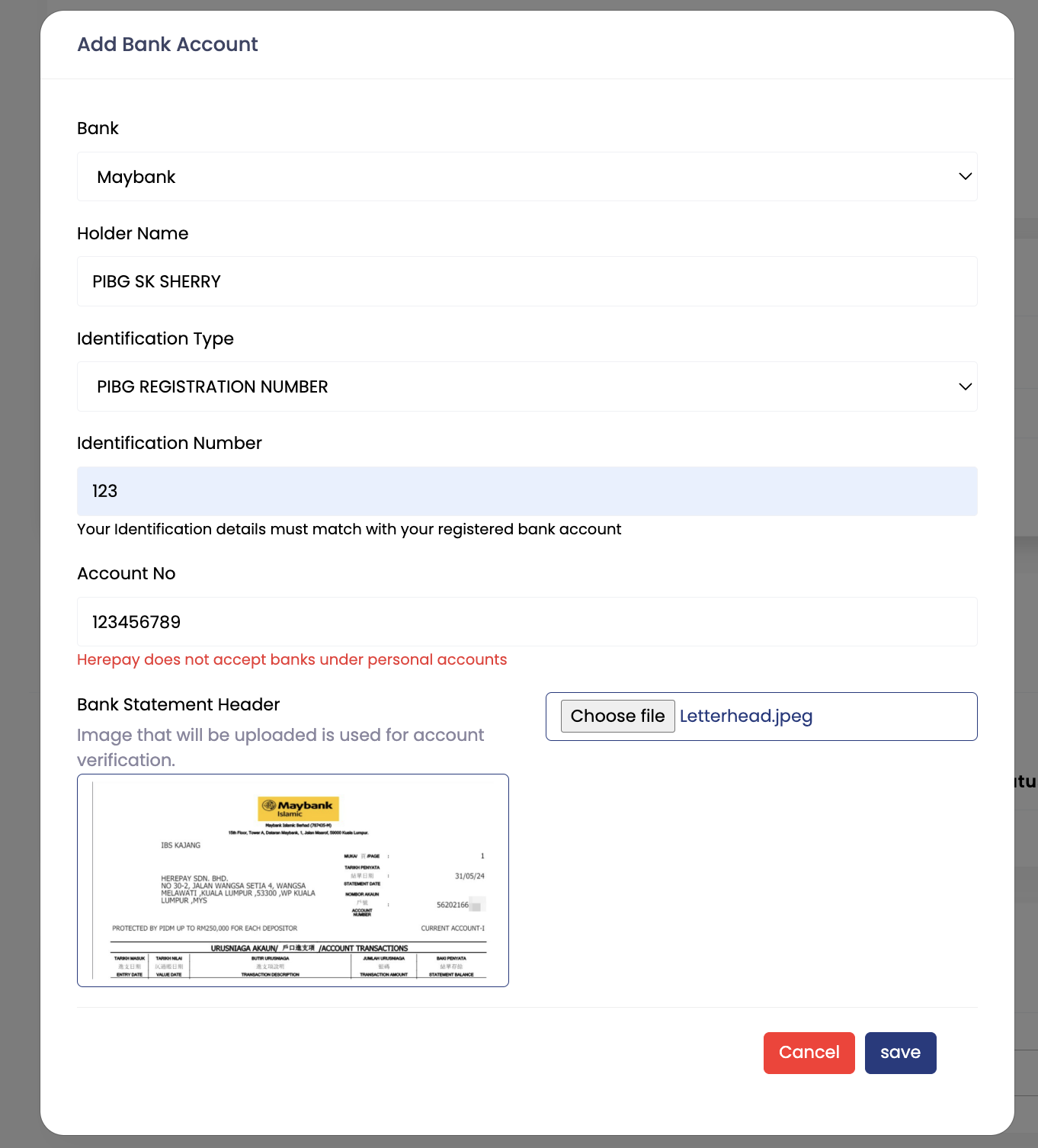Open the Bank dropdown showing Maybank
This screenshot has width=1038, height=1148.
pyautogui.click(x=527, y=177)
